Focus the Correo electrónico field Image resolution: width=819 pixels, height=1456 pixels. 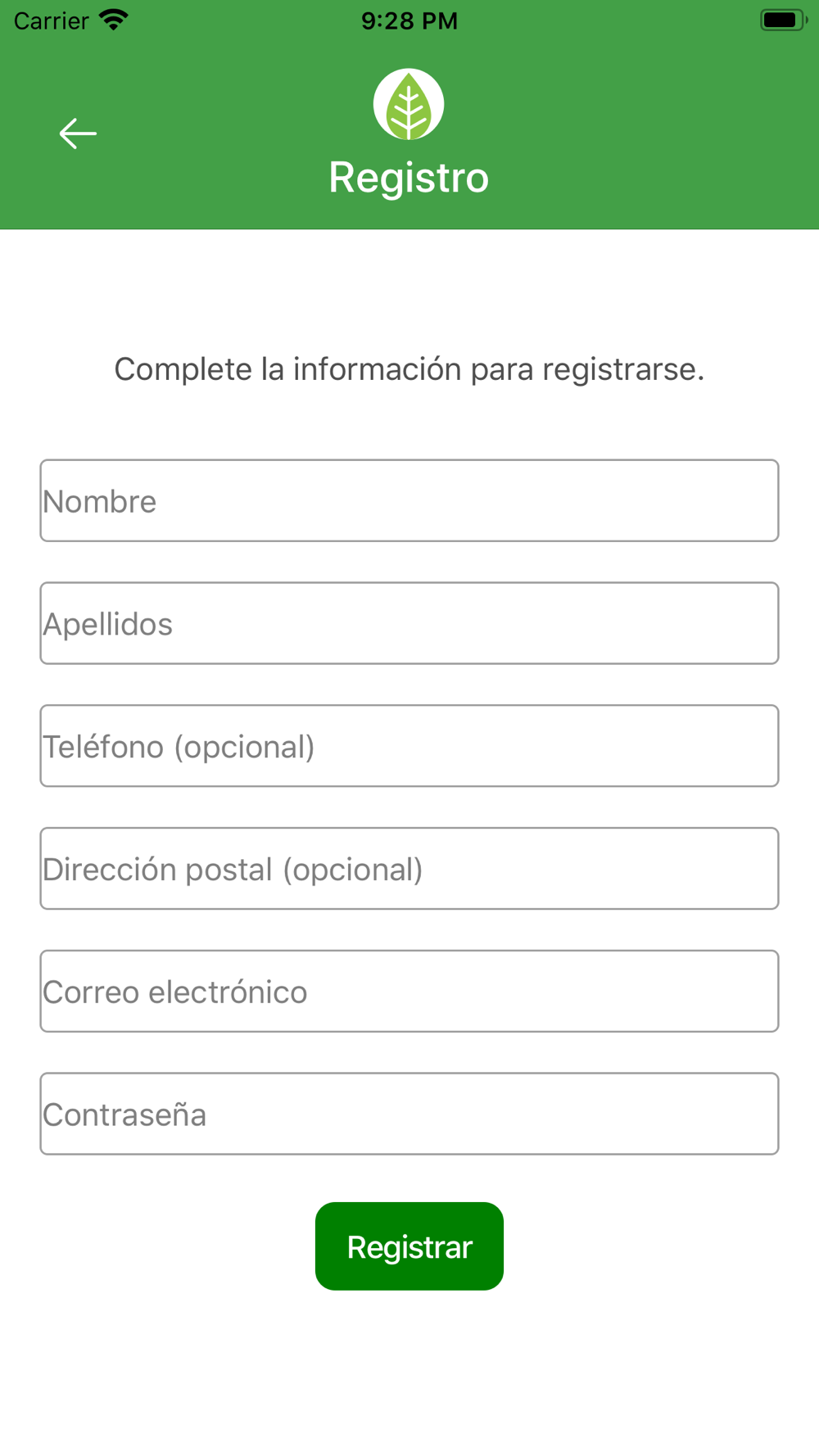[x=409, y=992]
